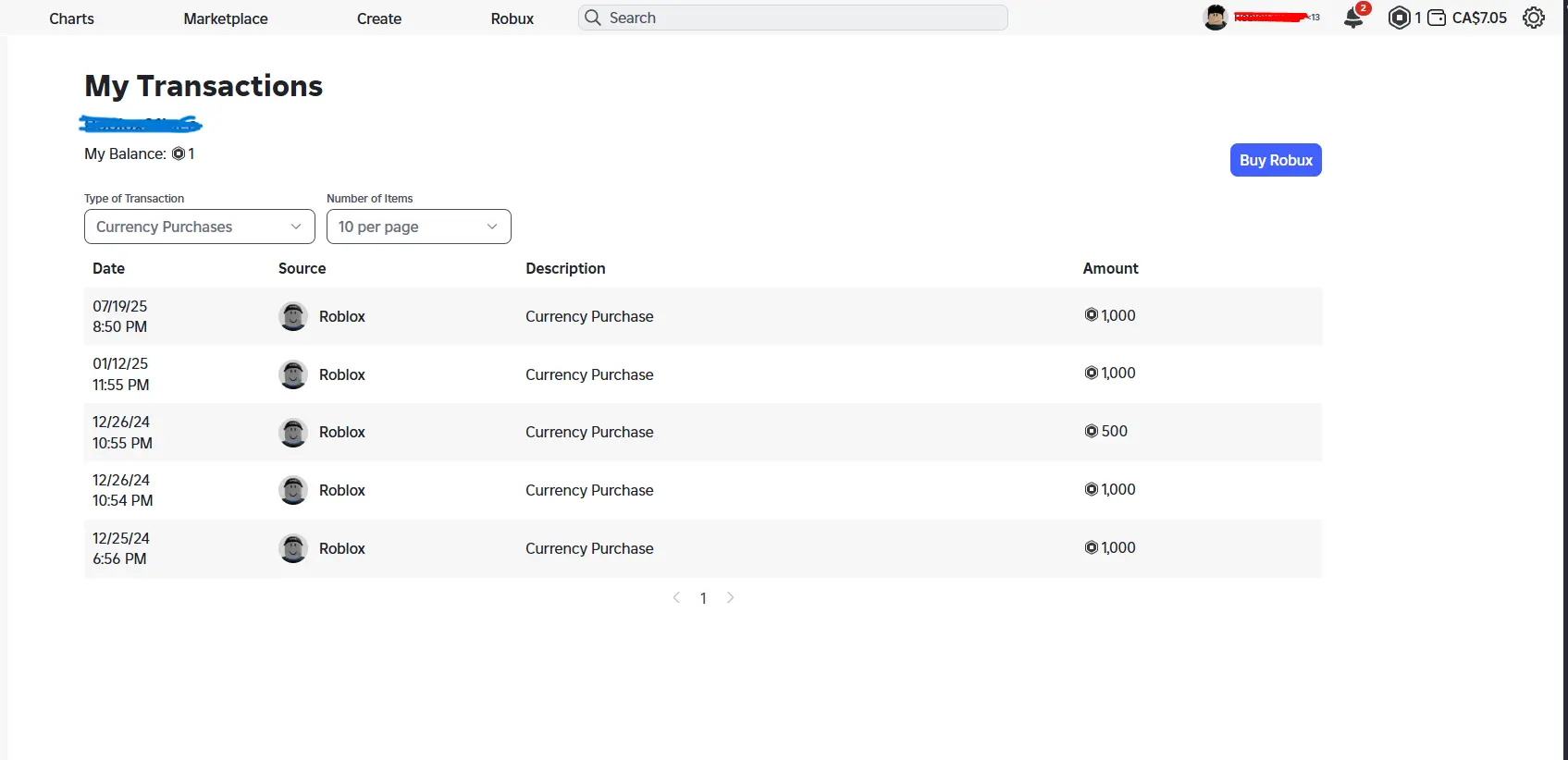Click Roblox avatar in 500 Robux row
This screenshot has height=760, width=1568.
[293, 432]
